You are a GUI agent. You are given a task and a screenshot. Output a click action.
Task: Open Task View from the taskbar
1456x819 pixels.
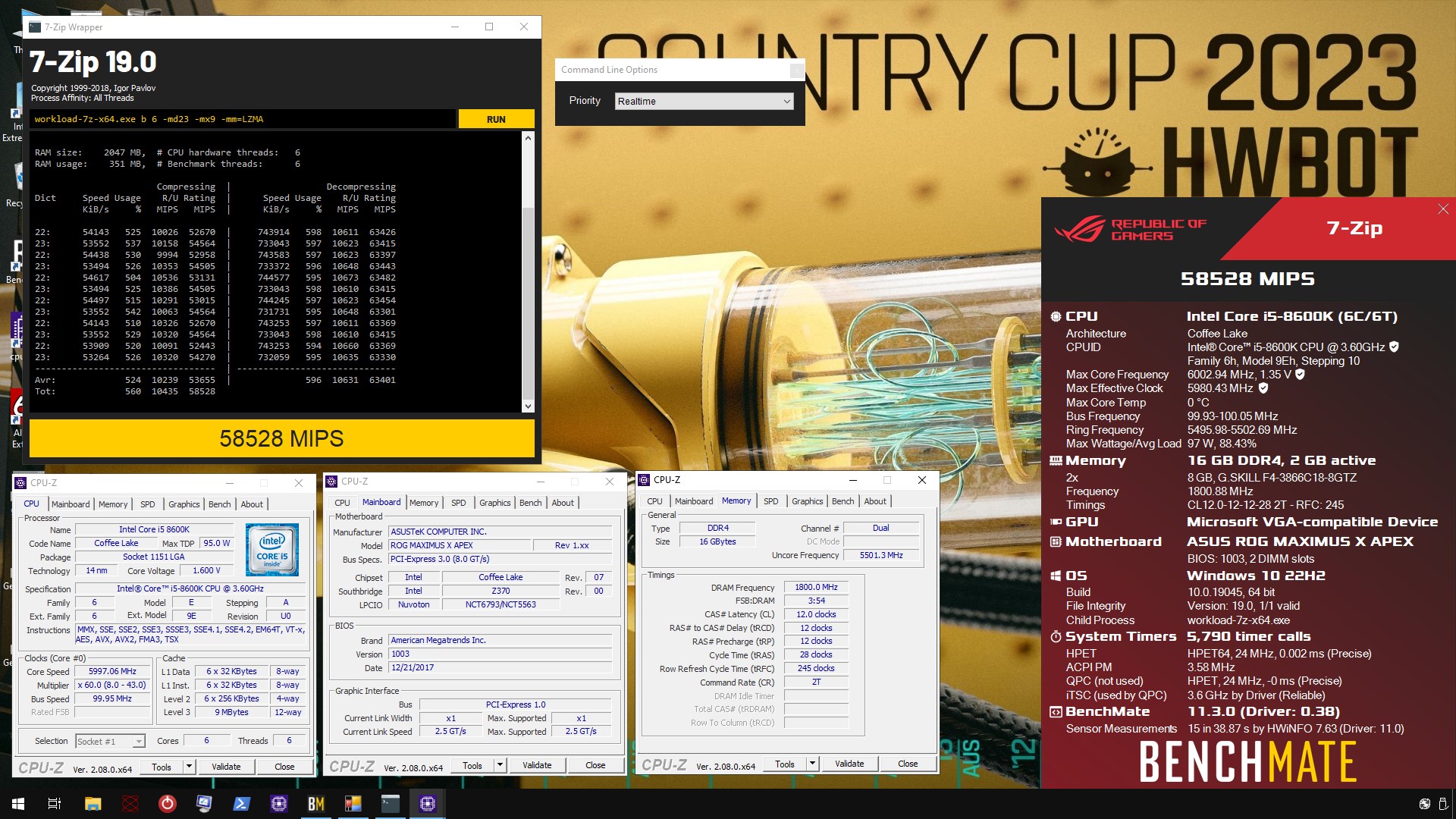(x=55, y=804)
